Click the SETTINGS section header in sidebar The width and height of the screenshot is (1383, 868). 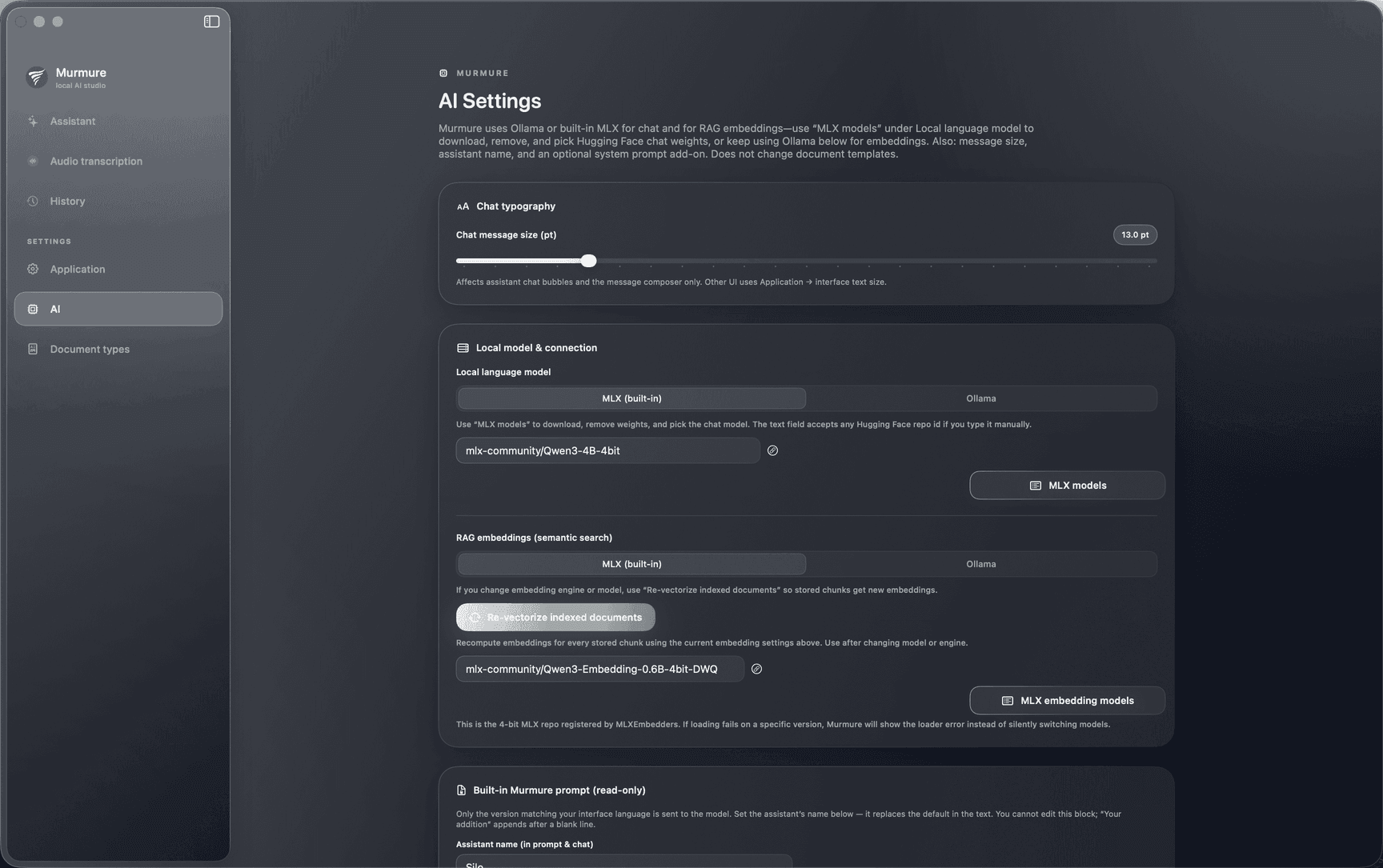click(49, 242)
